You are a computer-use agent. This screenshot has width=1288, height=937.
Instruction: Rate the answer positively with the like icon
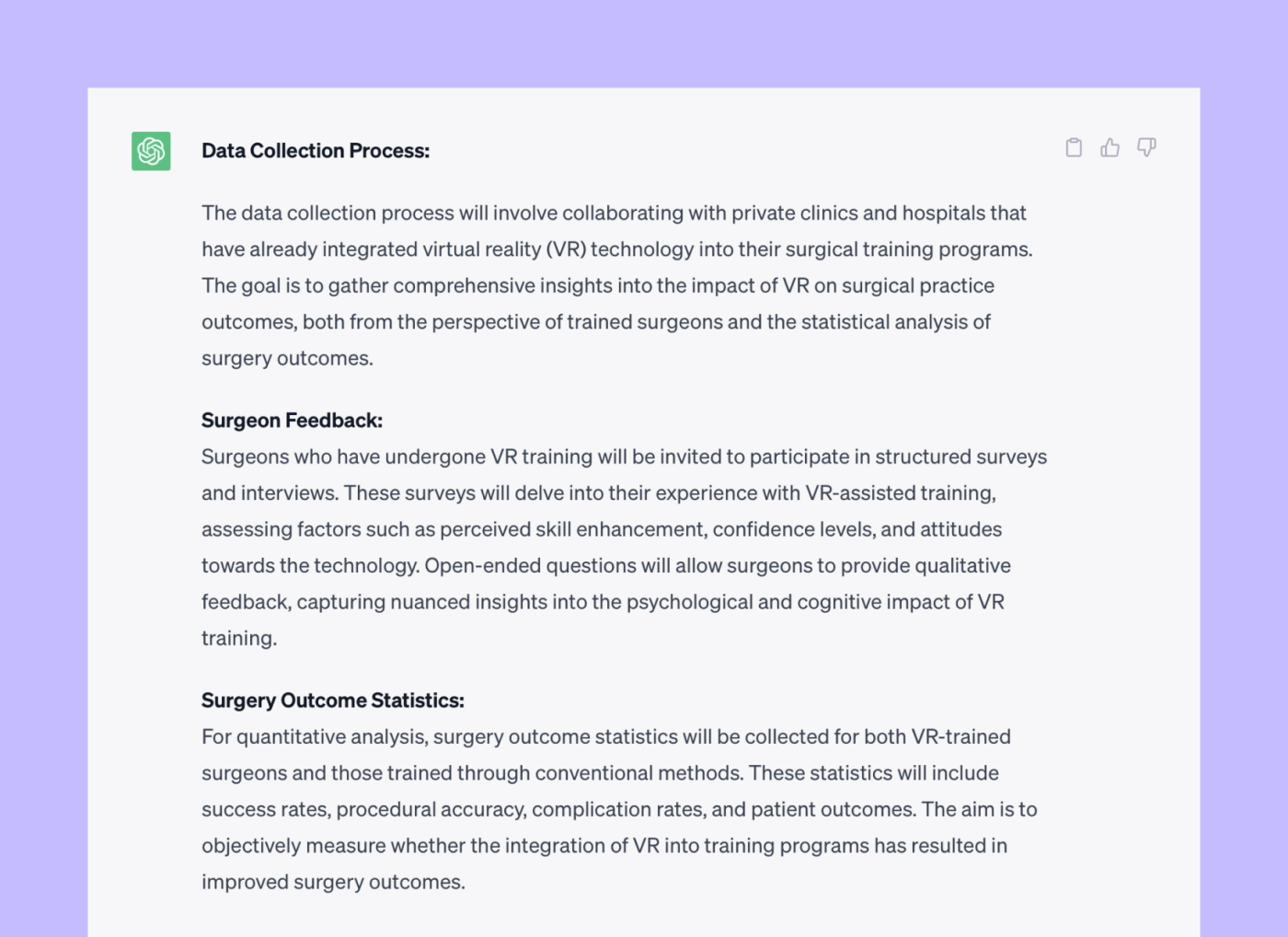(x=1110, y=147)
